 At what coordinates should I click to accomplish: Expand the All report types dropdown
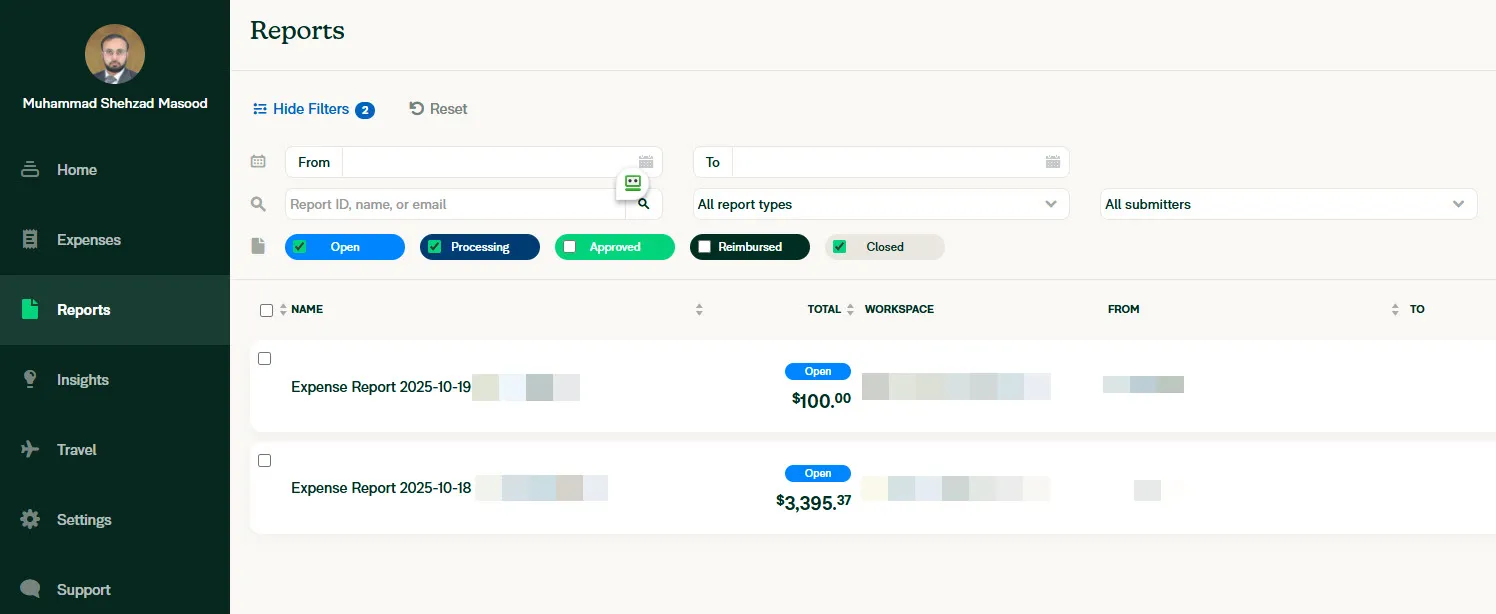coord(880,204)
